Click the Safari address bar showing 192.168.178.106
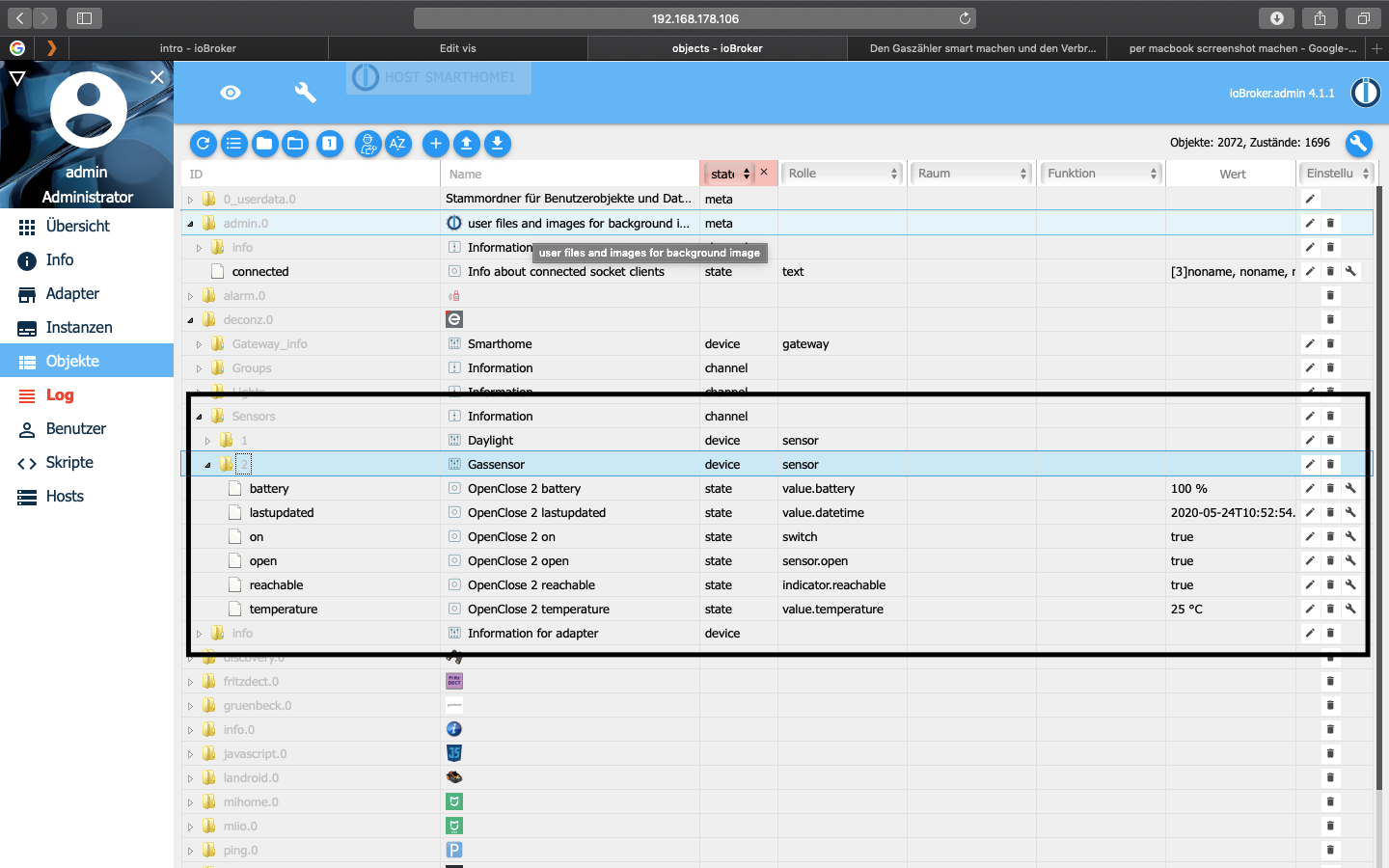The image size is (1389, 868). pos(694,18)
